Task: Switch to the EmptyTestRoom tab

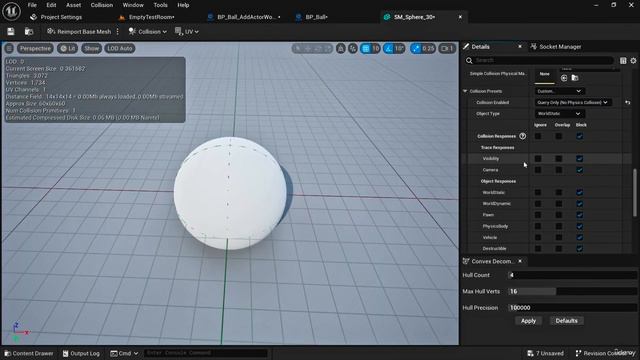Action: tap(146, 17)
